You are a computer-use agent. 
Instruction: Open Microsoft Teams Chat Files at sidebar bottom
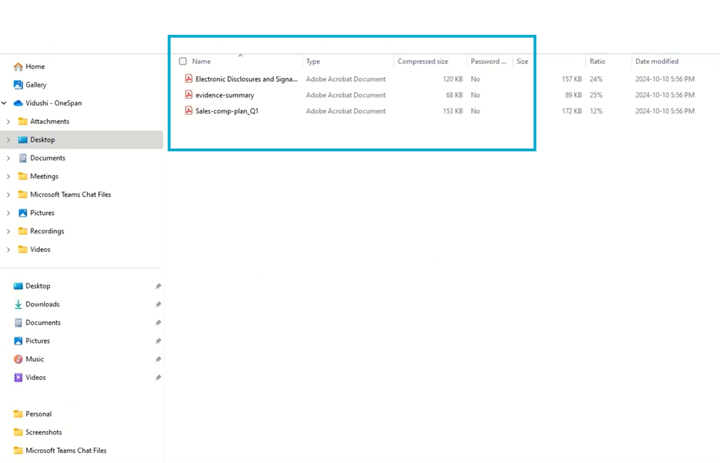[x=66, y=451]
